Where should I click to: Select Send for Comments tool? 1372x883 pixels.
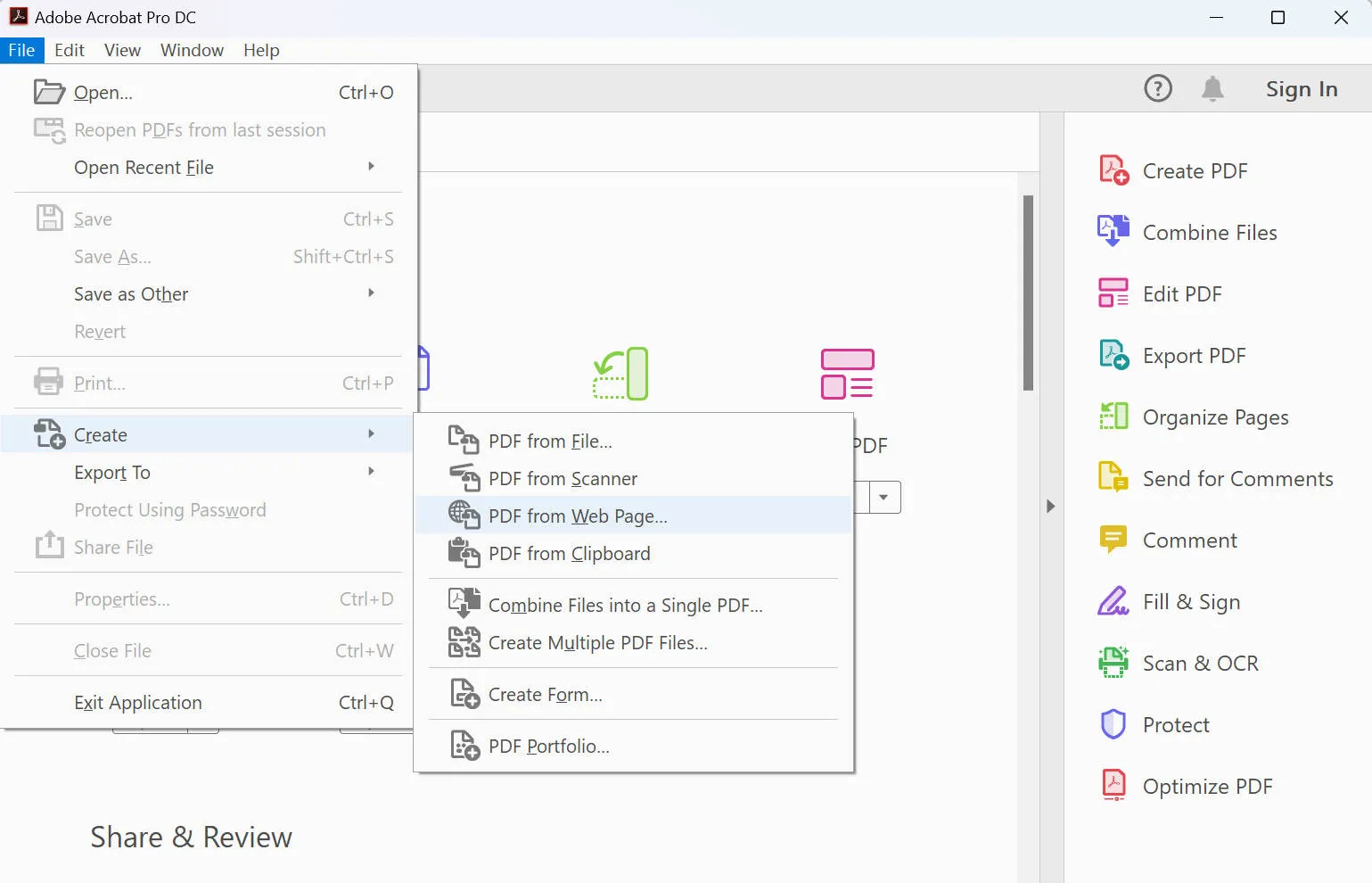[x=1236, y=478]
